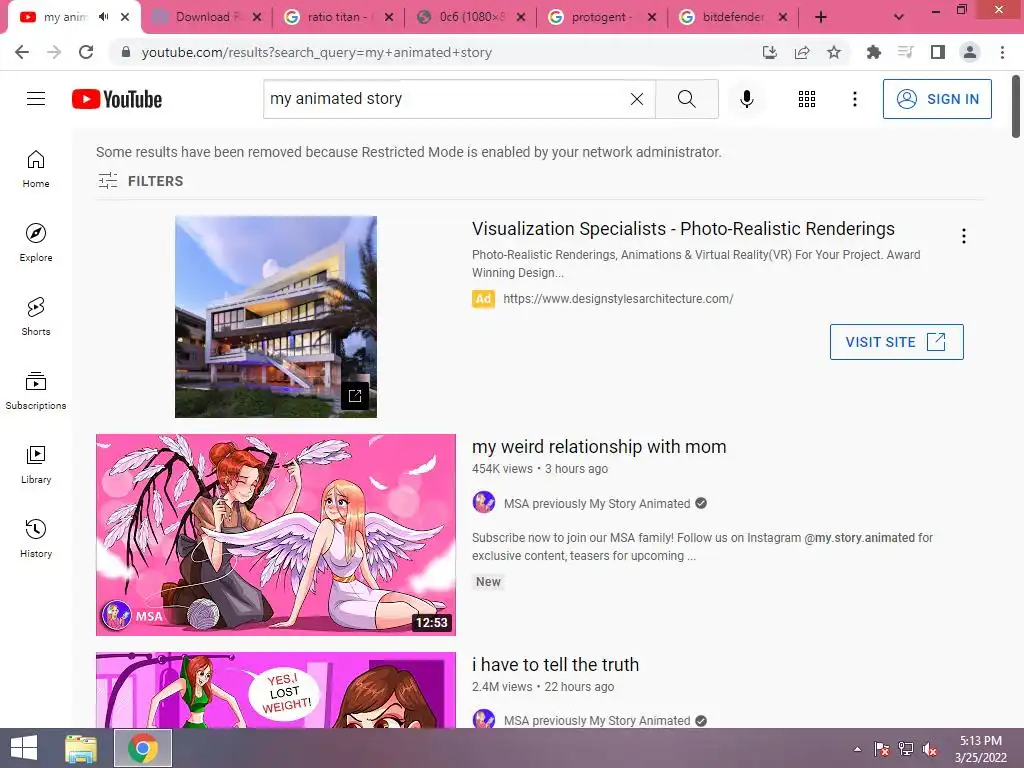Image resolution: width=1024 pixels, height=768 pixels.
Task: Open a new browser tab
Action: point(820,17)
